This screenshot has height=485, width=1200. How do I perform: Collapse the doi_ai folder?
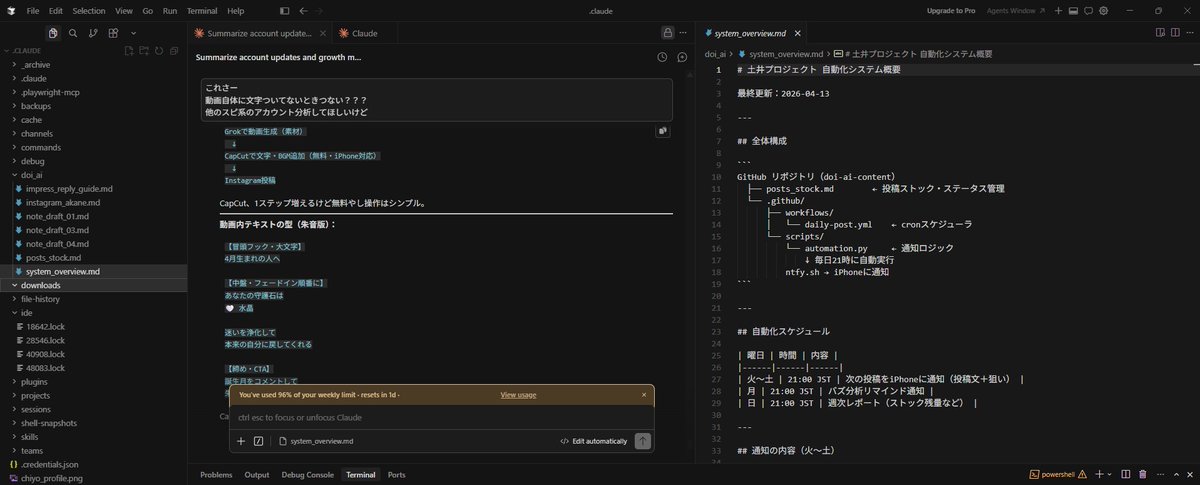pyautogui.click(x=94, y=174)
